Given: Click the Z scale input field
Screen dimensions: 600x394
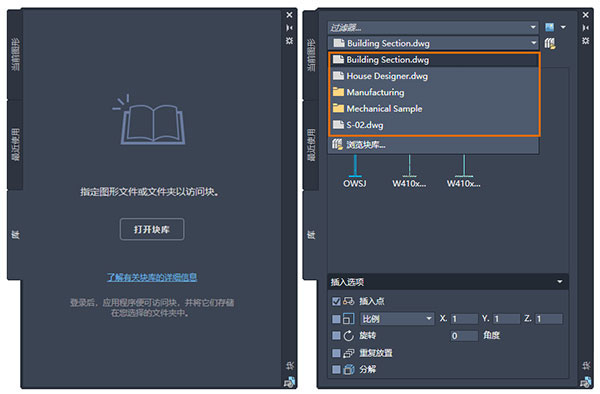Looking at the screenshot, I should [x=549, y=319].
